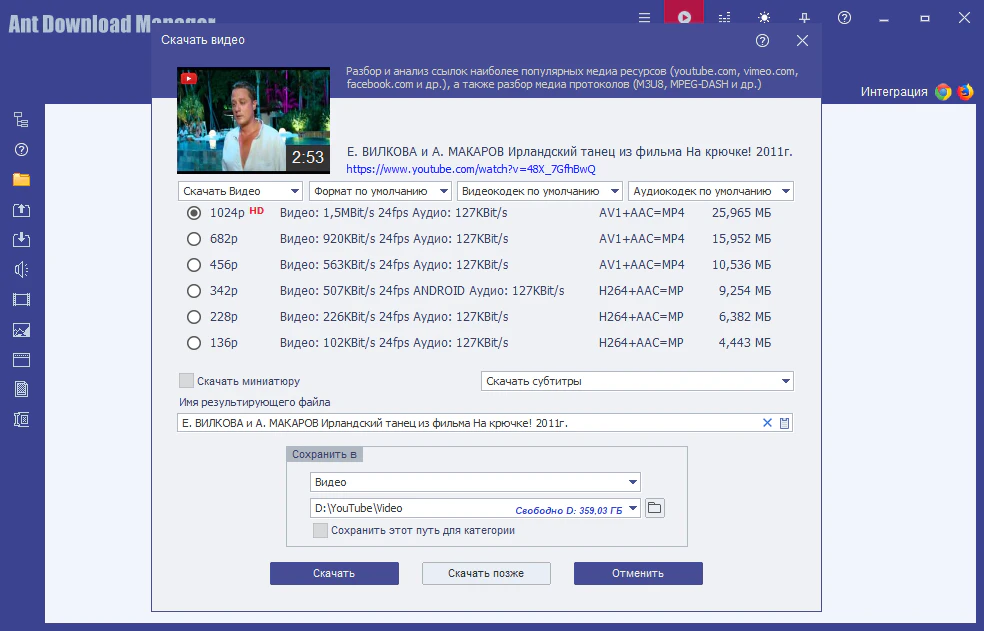This screenshot has height=631, width=984.
Task: Open the hamburger menu in title bar
Action: (x=644, y=17)
